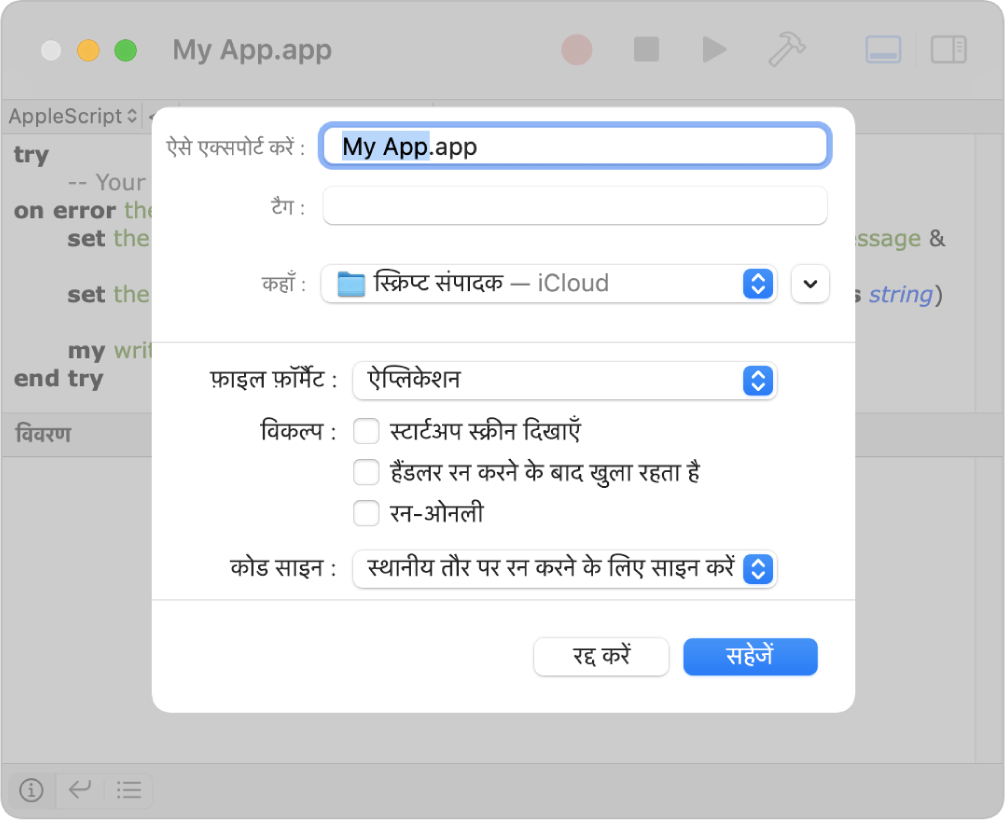Click the green zoom window button
1005x822 pixels.
point(126,50)
